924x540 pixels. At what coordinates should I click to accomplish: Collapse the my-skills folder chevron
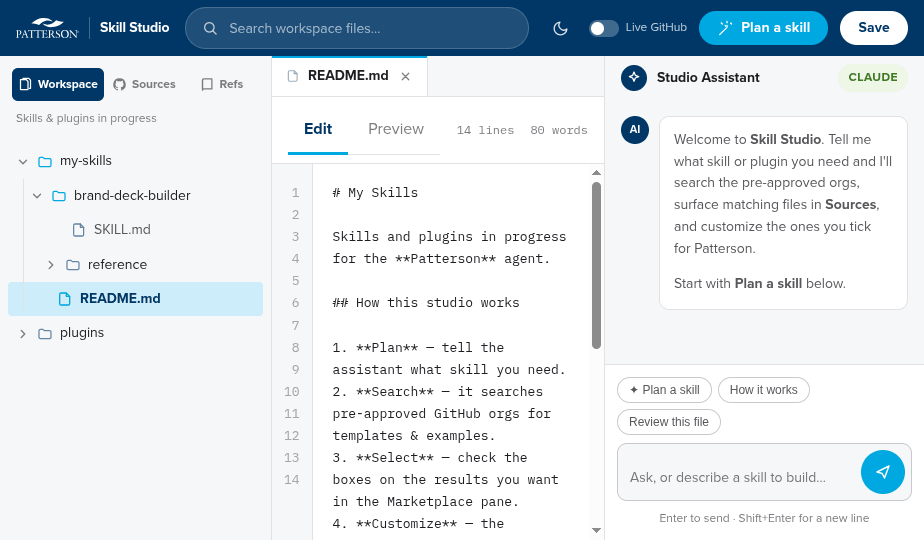click(23, 161)
